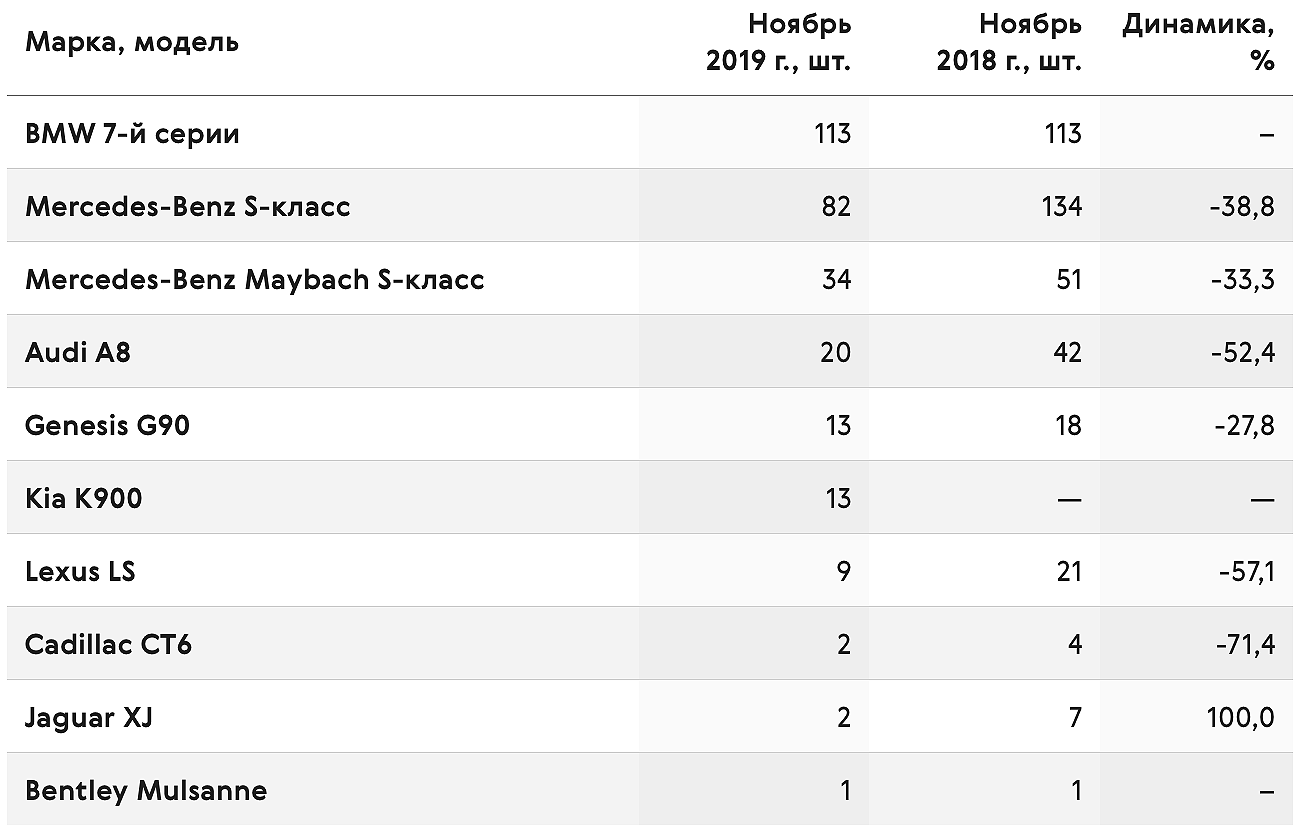Select the Kia K900 row label
1298x829 pixels.
(84, 498)
